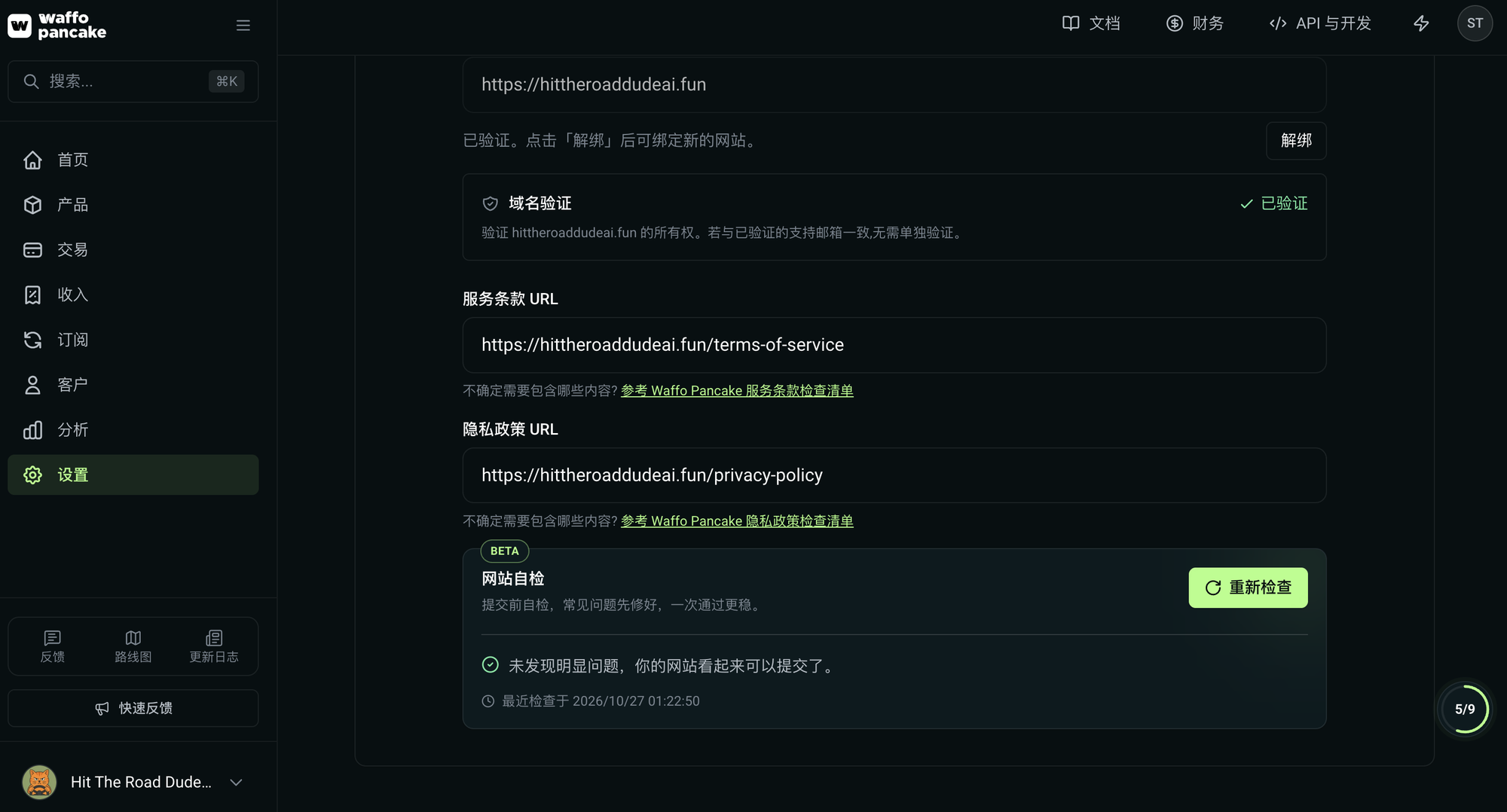The image size is (1507, 812).
Task: Open 订阅 subscriptions page
Action: pyautogui.click(x=133, y=340)
